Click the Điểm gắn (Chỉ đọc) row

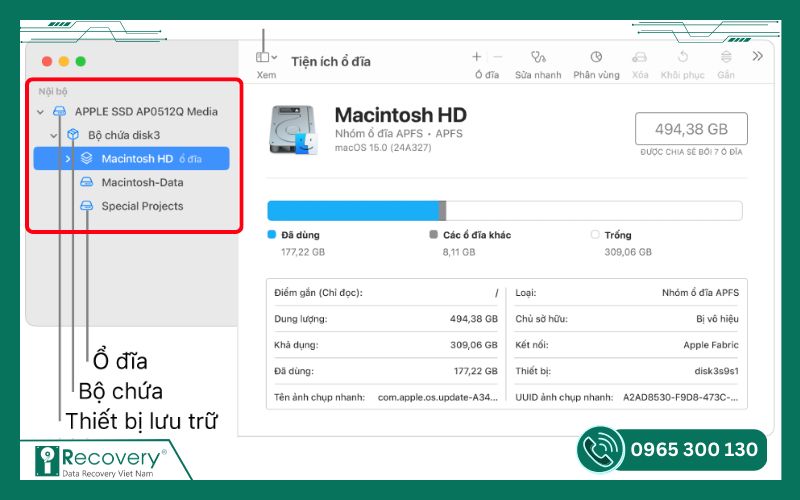pos(386,293)
